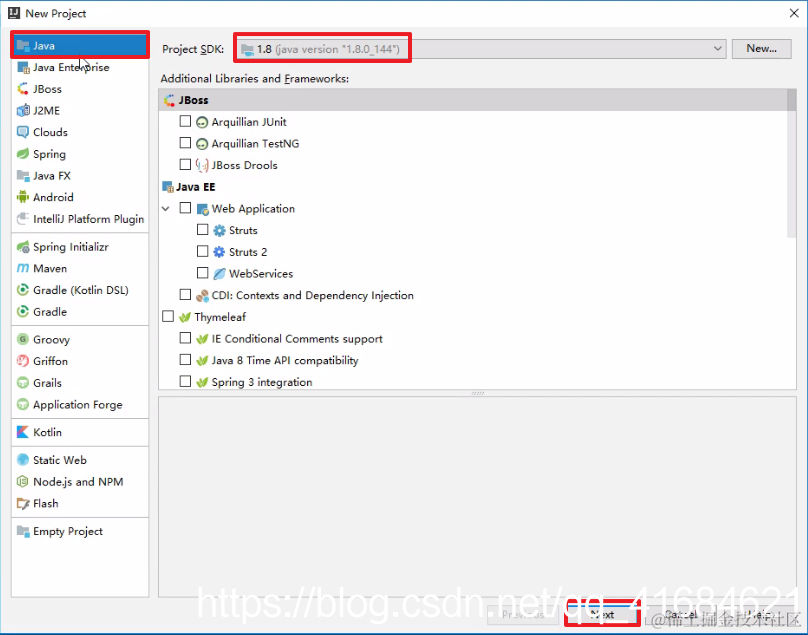Enable Arquillian JUnit checkbox
The width and height of the screenshot is (808, 635).
(185, 122)
